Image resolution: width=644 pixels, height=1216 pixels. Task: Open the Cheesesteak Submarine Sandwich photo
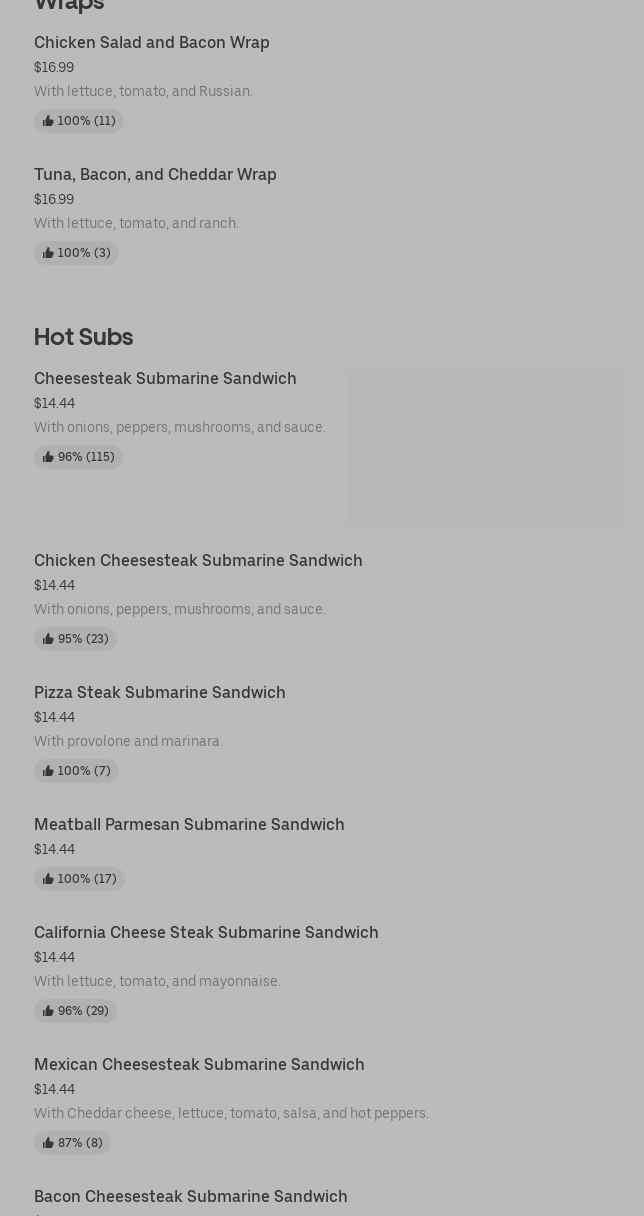point(485,447)
